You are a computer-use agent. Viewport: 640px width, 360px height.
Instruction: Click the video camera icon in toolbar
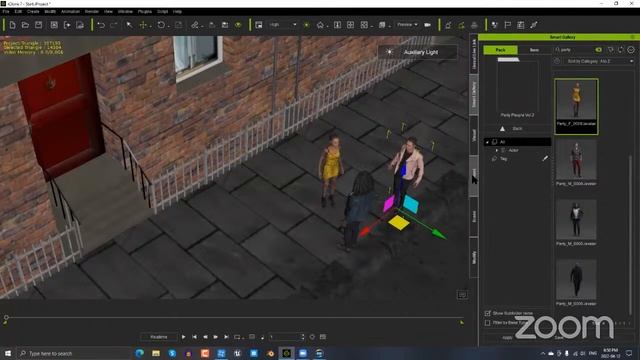click(427, 25)
